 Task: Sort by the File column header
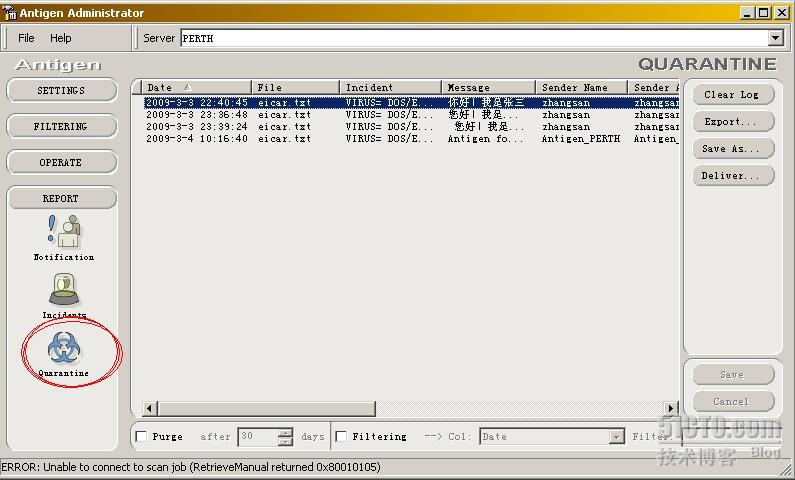pos(296,87)
